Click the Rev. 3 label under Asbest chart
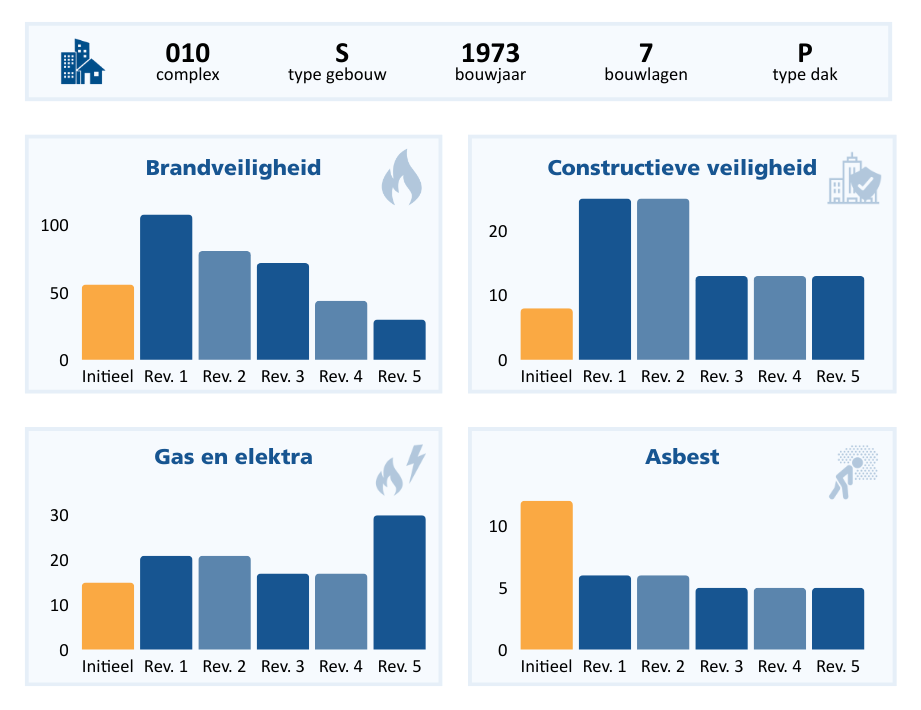The width and height of the screenshot is (921, 710). 721,667
